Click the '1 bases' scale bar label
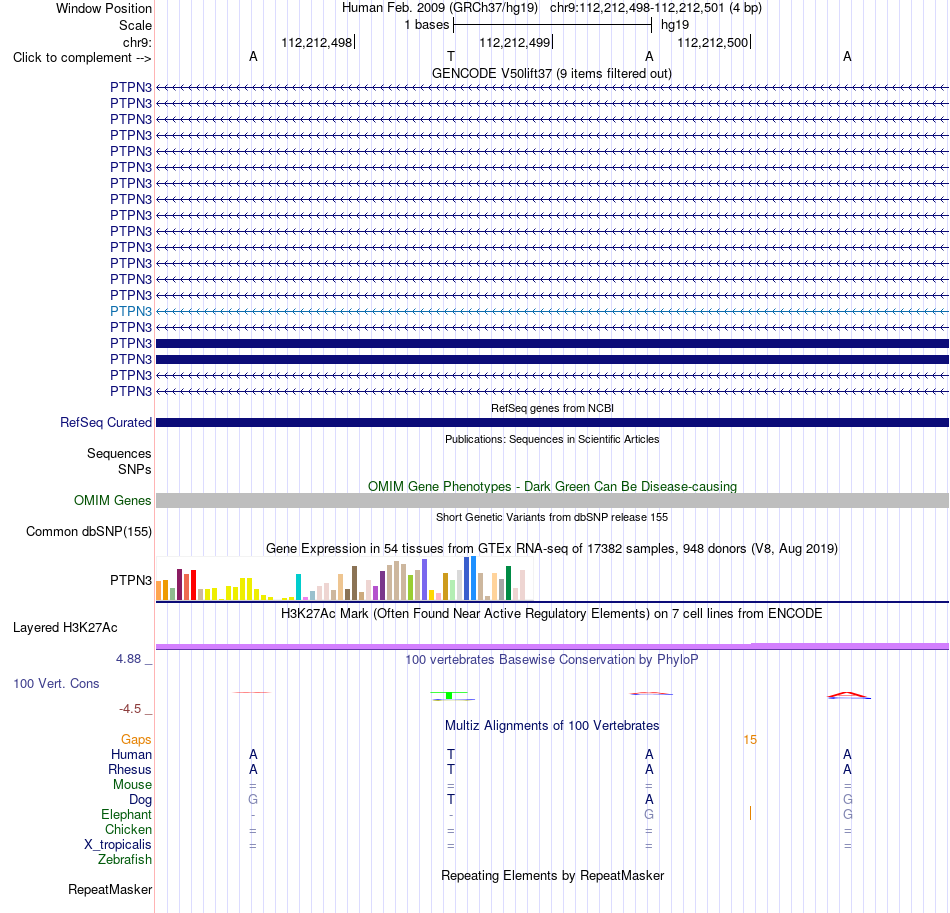The image size is (950, 913). tap(427, 25)
